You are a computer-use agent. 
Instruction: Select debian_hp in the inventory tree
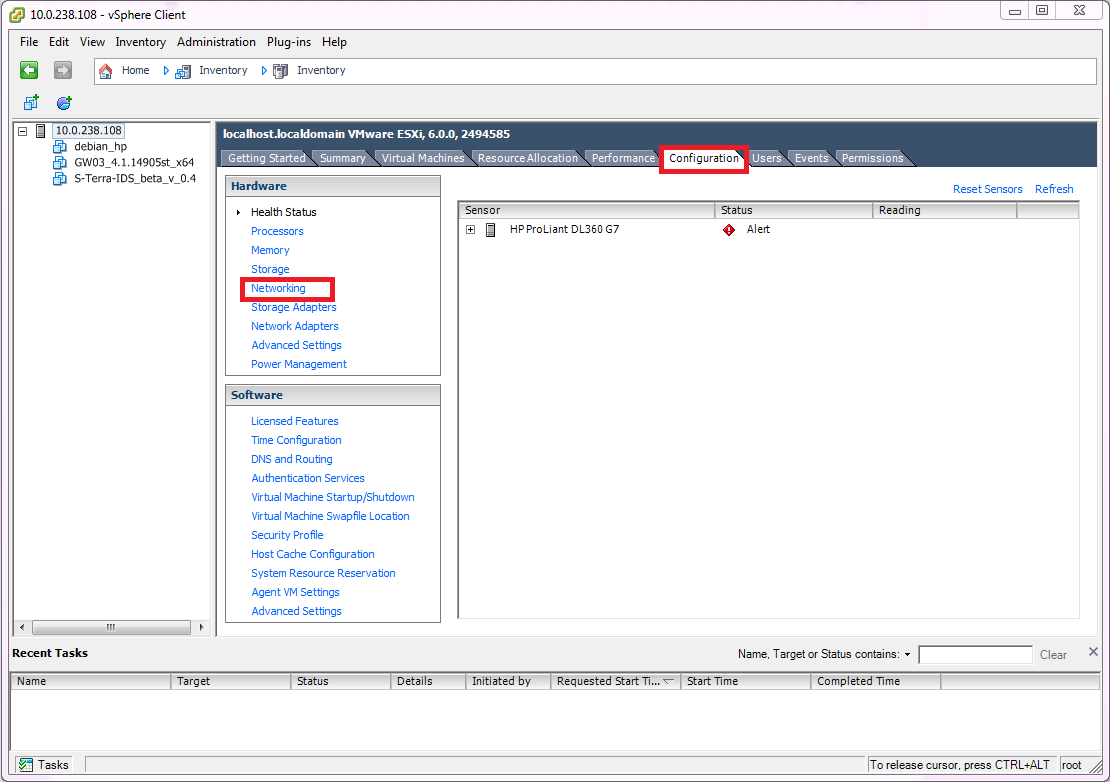click(101, 146)
